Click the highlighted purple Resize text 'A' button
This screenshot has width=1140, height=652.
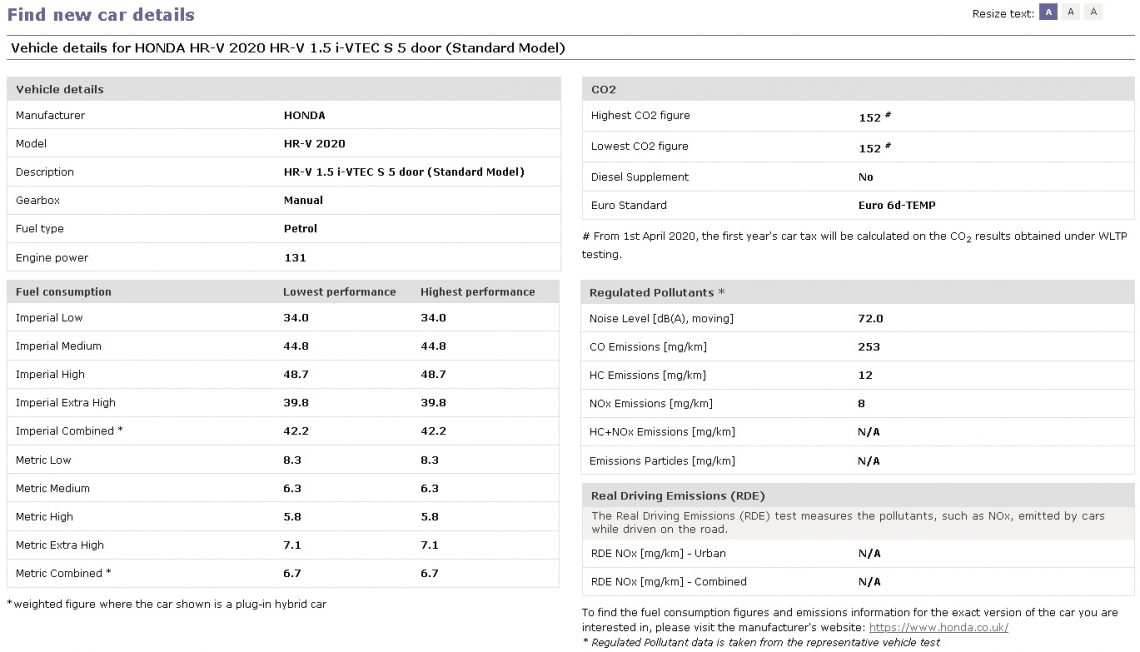[1048, 12]
